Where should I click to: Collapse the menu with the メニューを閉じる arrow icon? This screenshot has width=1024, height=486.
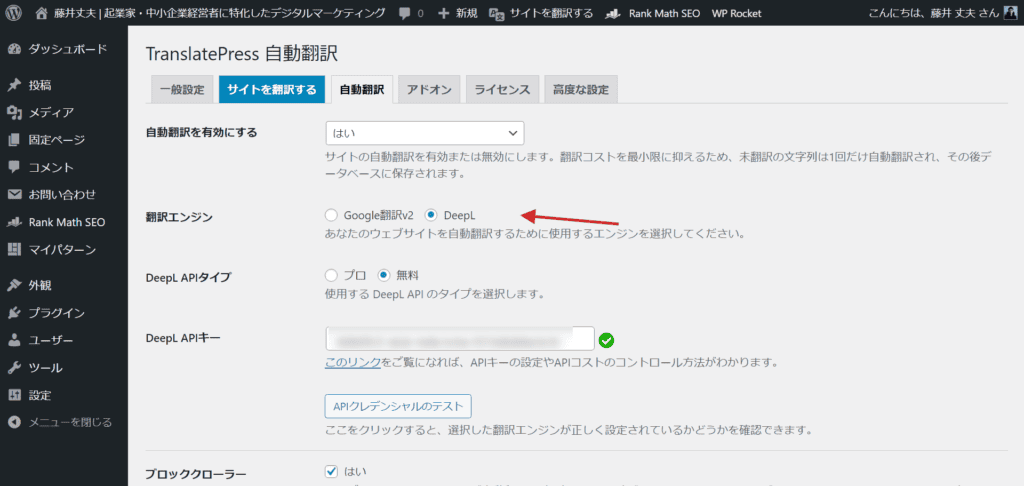click(14, 423)
